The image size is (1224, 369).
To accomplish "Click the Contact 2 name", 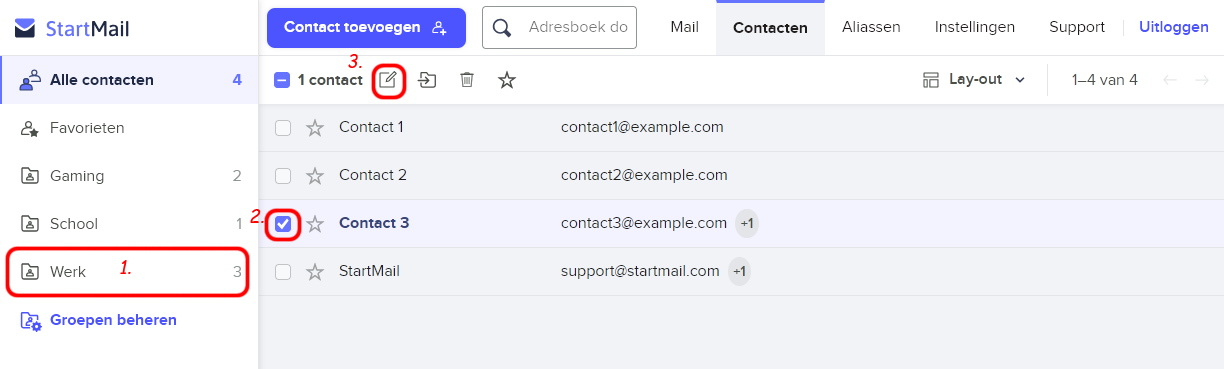I will [373, 176].
